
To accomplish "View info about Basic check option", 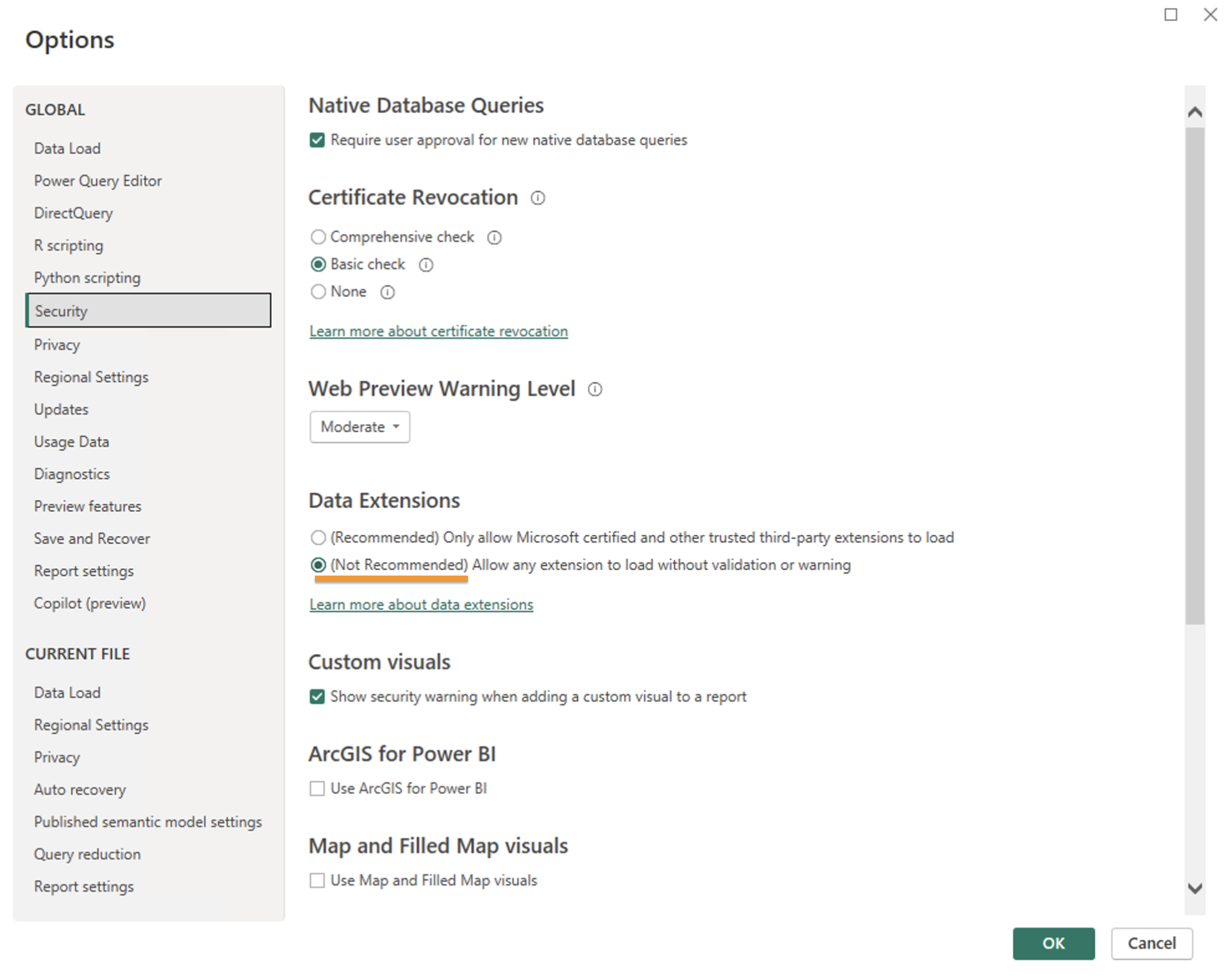I will pos(426,264).
